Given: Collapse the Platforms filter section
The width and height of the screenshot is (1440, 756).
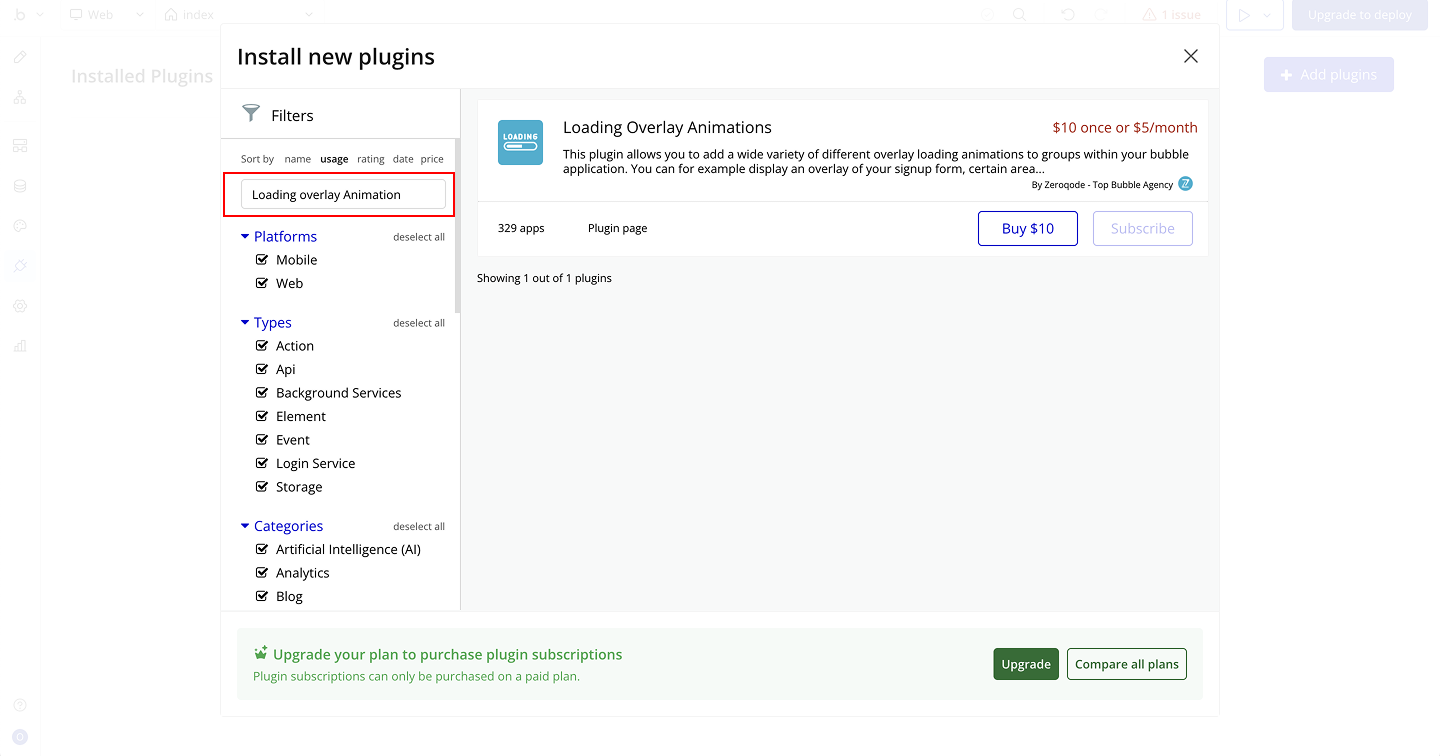Looking at the screenshot, I should click(x=245, y=237).
